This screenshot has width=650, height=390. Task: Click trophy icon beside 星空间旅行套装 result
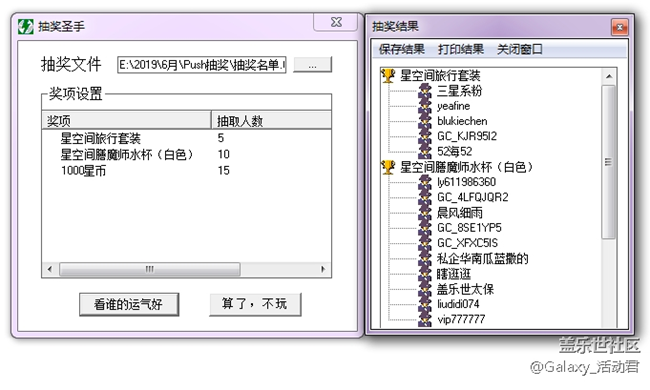(x=388, y=75)
